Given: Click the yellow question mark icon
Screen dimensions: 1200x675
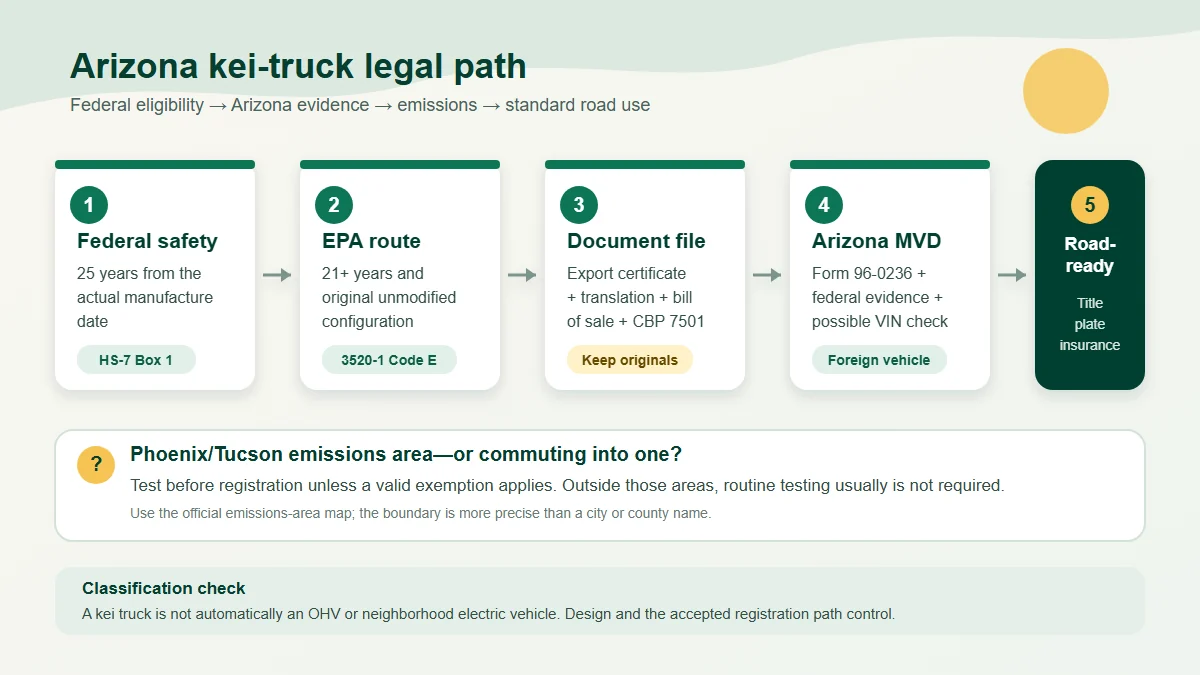Looking at the screenshot, I should (96, 465).
